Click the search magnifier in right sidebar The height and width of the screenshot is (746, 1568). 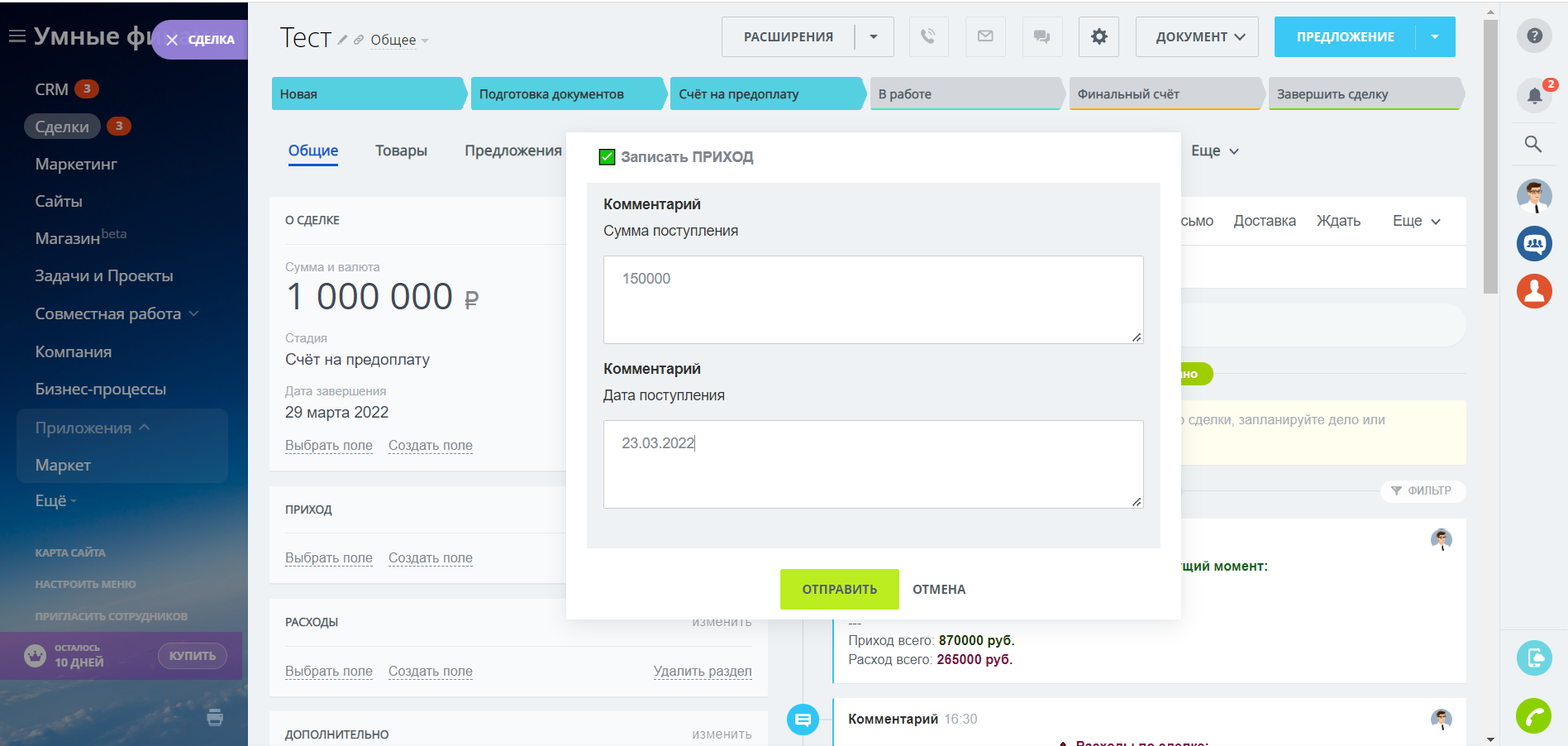point(1533,144)
